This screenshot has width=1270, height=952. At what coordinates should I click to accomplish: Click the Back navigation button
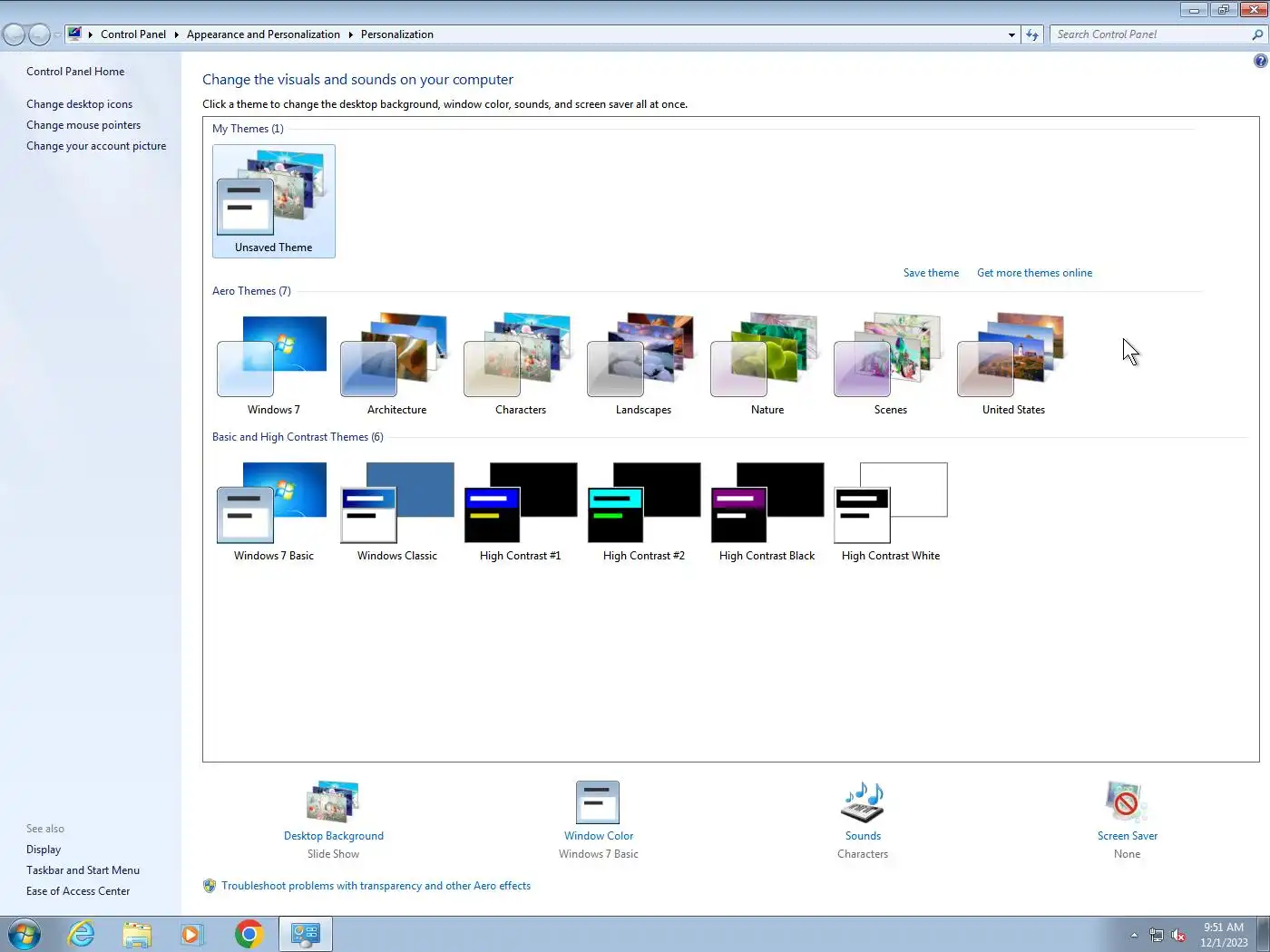point(14,34)
